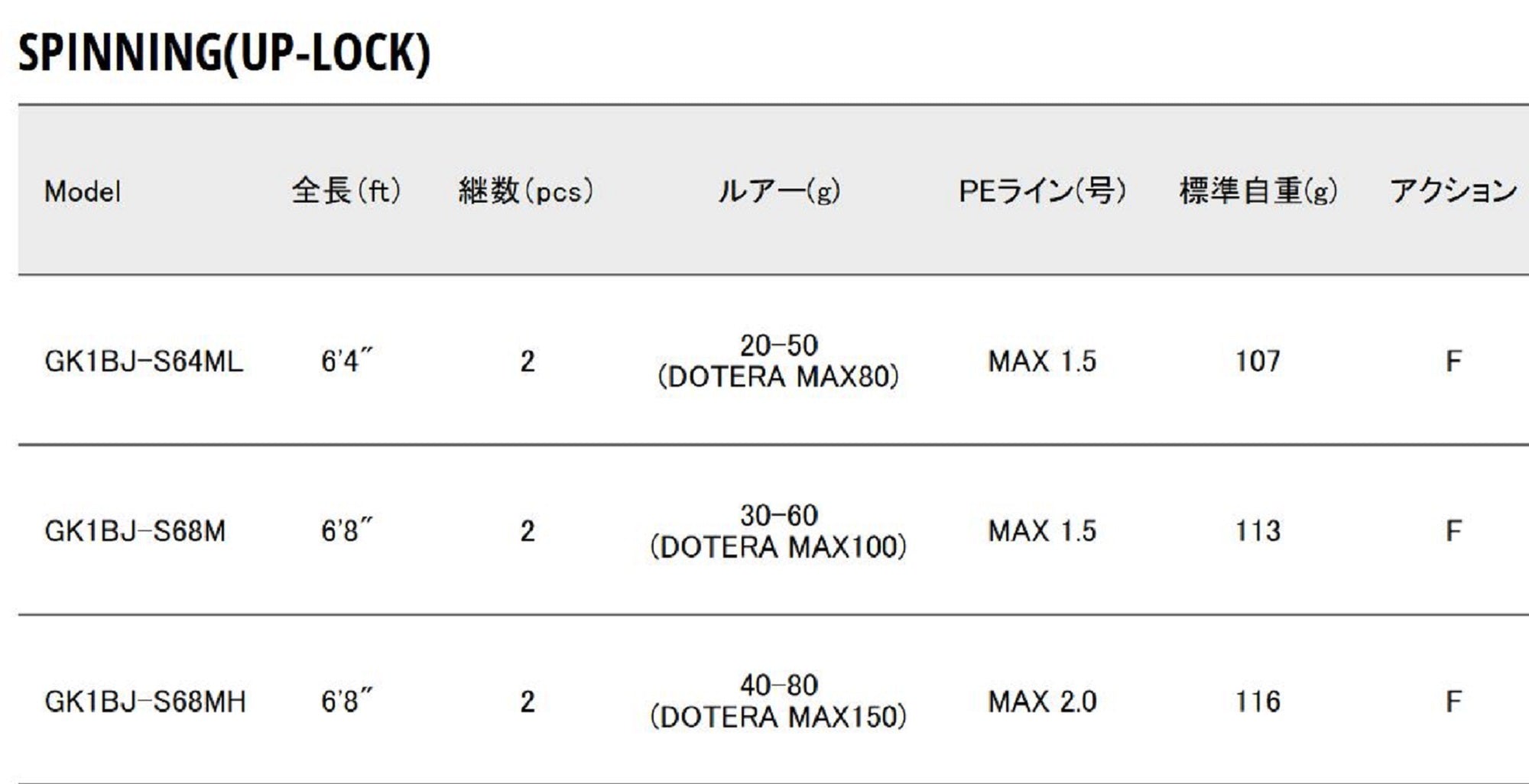Click the MAX 2.0 PE line cell
This screenshot has height=784, width=1529.
tap(1042, 701)
